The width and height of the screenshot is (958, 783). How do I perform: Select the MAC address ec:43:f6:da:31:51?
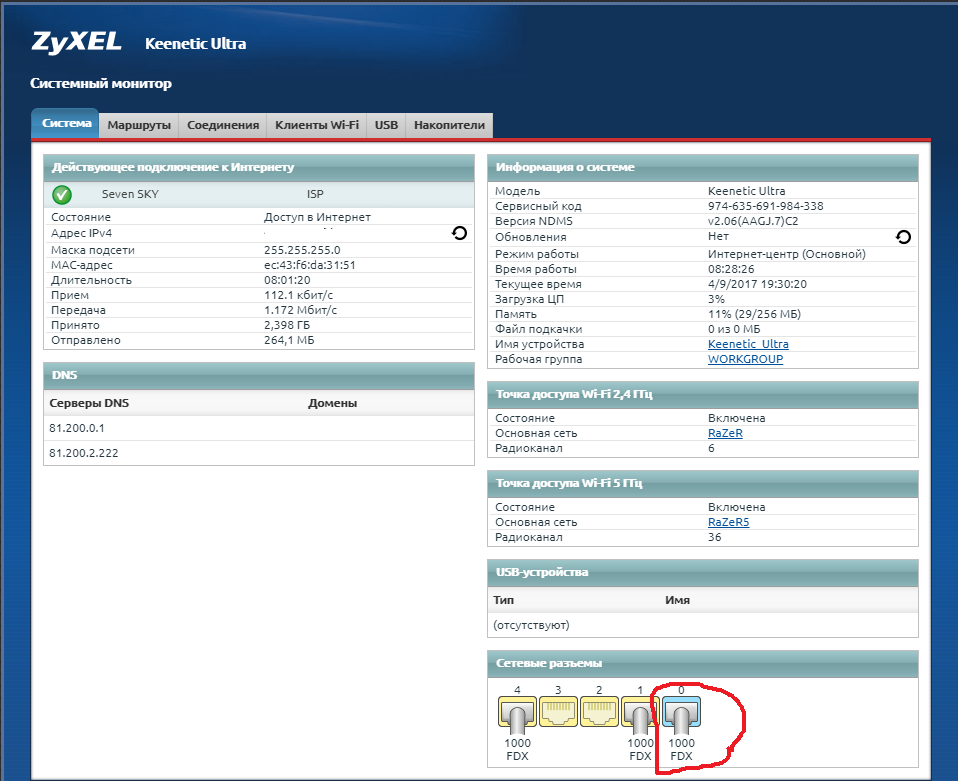pyautogui.click(x=310, y=265)
